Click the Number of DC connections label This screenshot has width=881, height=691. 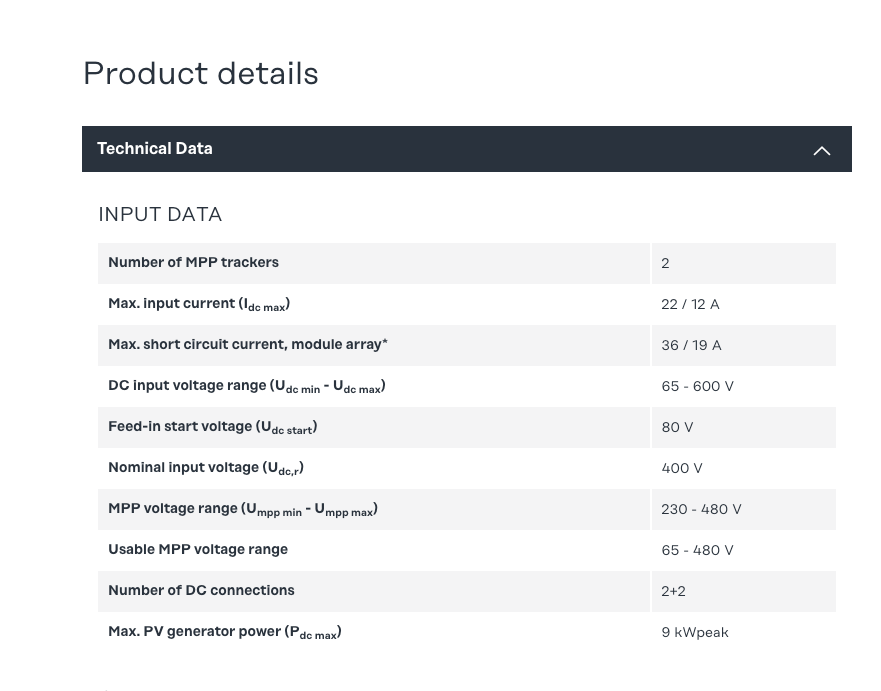[201, 591]
